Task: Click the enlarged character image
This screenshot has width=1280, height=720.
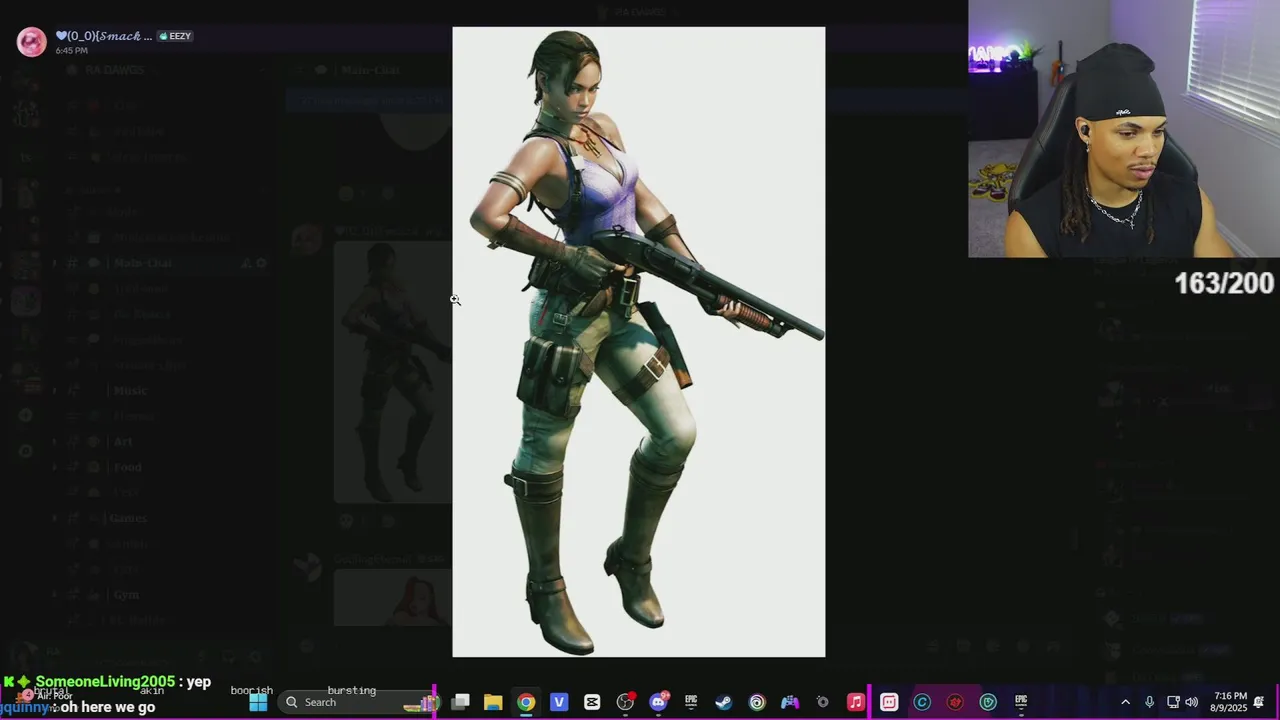Action: [639, 342]
